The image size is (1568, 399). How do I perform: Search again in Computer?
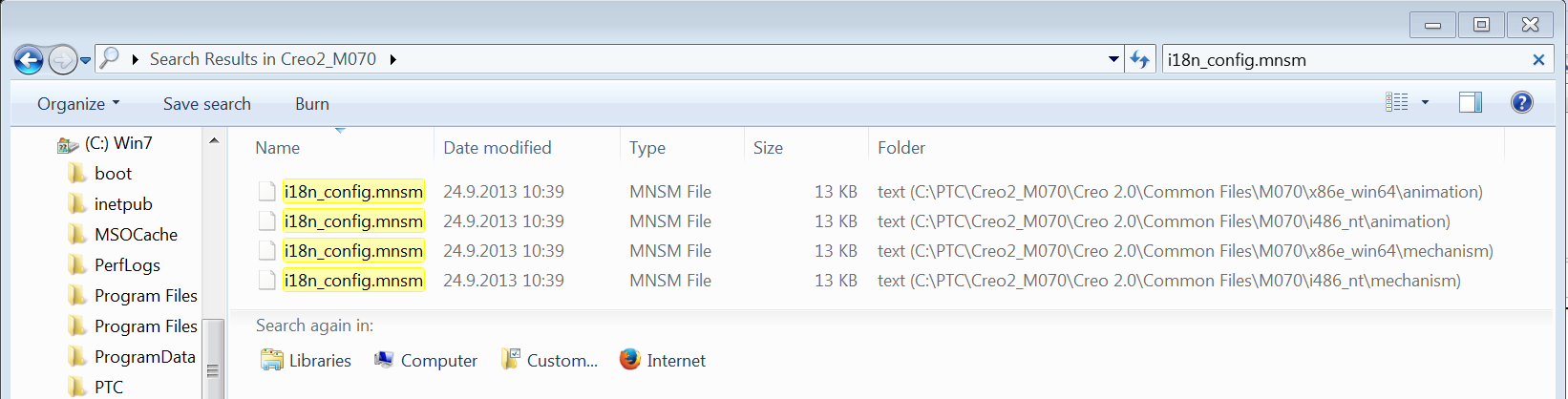425,360
